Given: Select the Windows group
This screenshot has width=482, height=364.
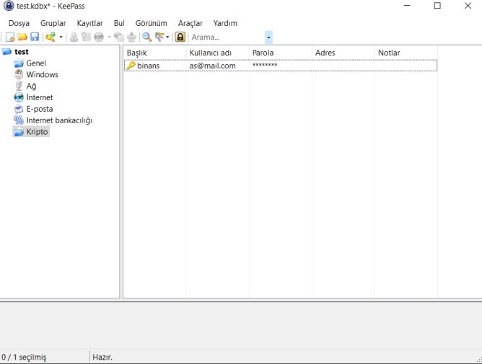Looking at the screenshot, I should tap(42, 74).
